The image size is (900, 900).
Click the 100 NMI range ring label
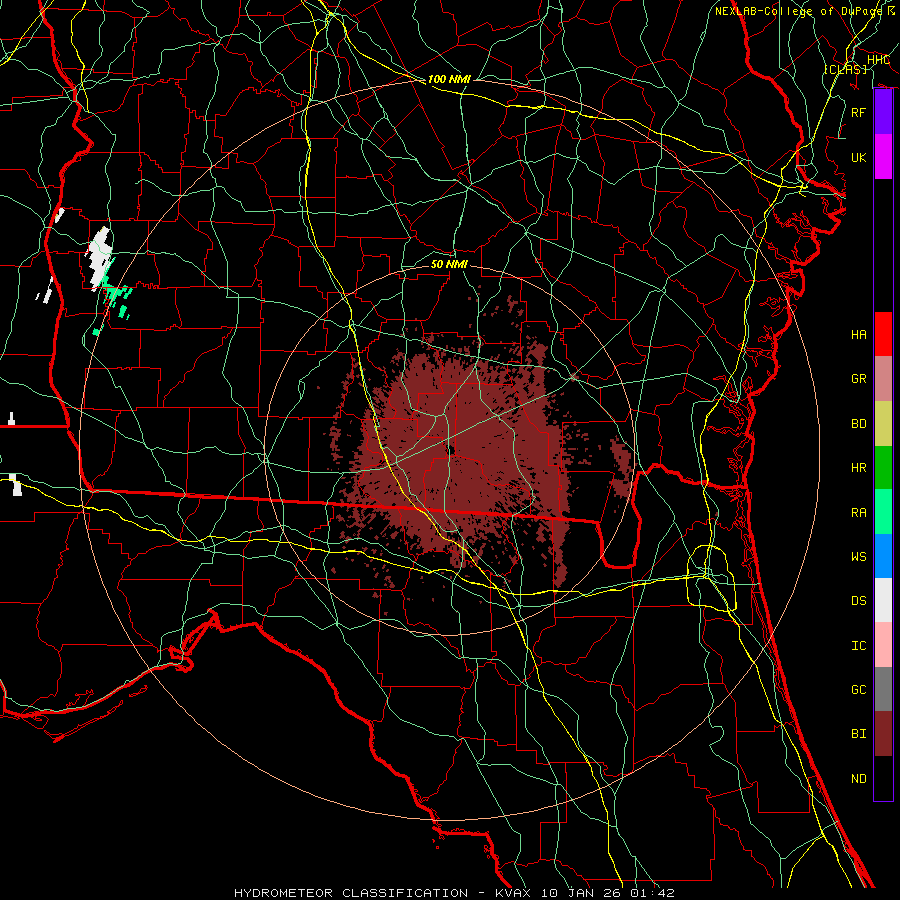[449, 79]
